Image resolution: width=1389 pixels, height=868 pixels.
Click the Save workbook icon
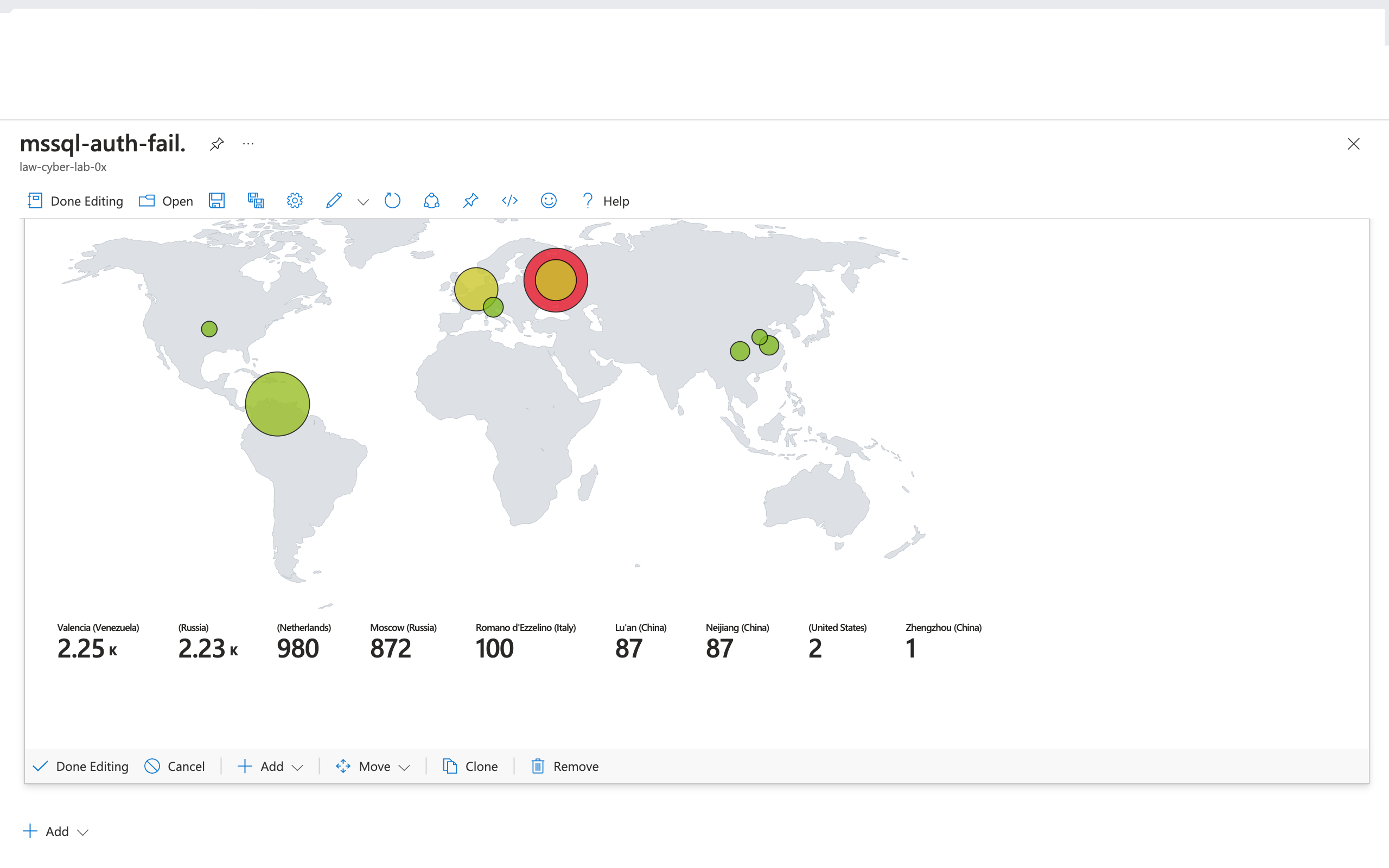(x=216, y=200)
